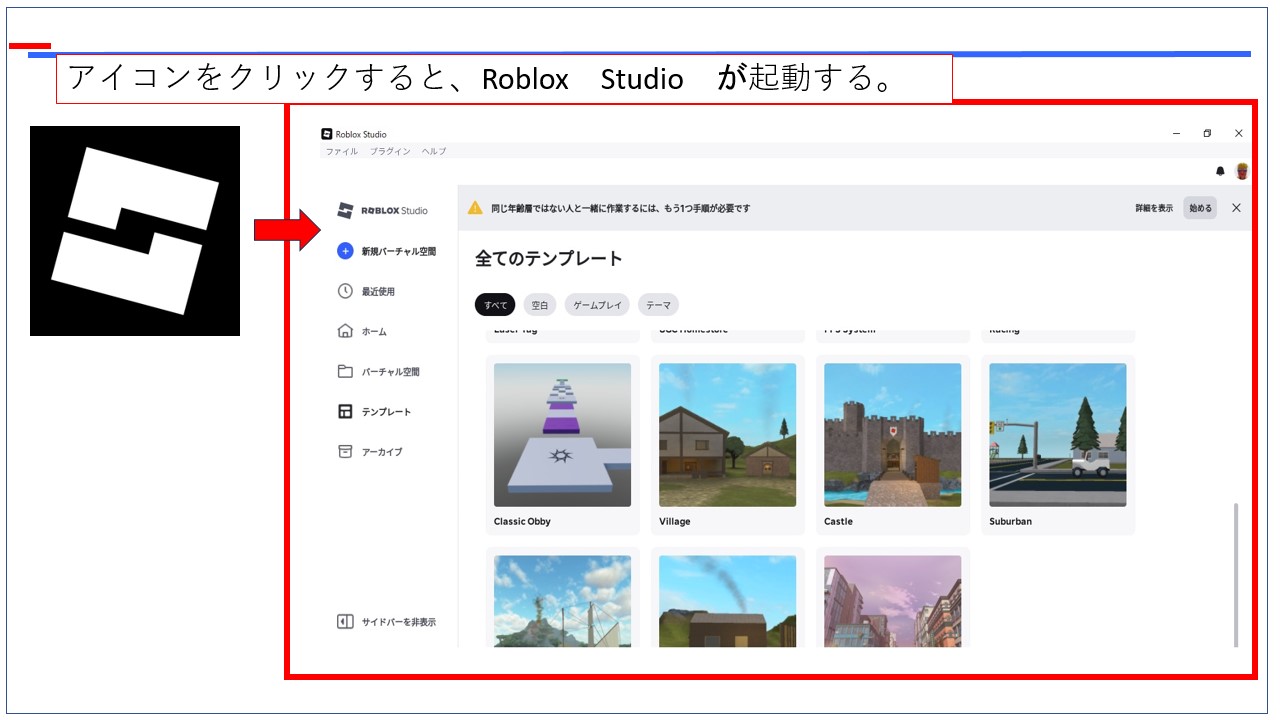The image size is (1280, 720).
Task: Click the yellow warning icon in the banner
Action: coord(476,208)
